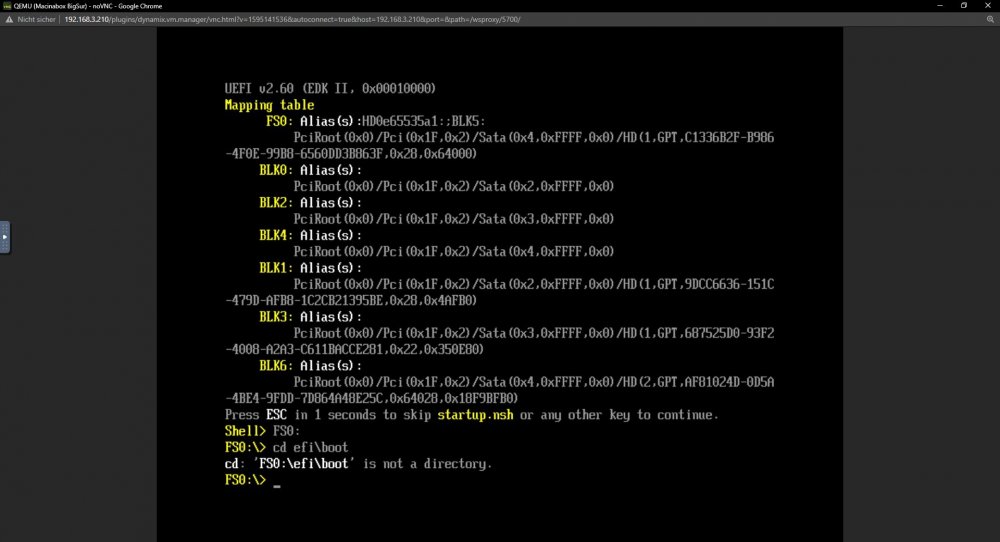This screenshot has height=542, width=1000.
Task: Click the GUID line starting -4BE4-9FDD
Action: (x=371, y=398)
